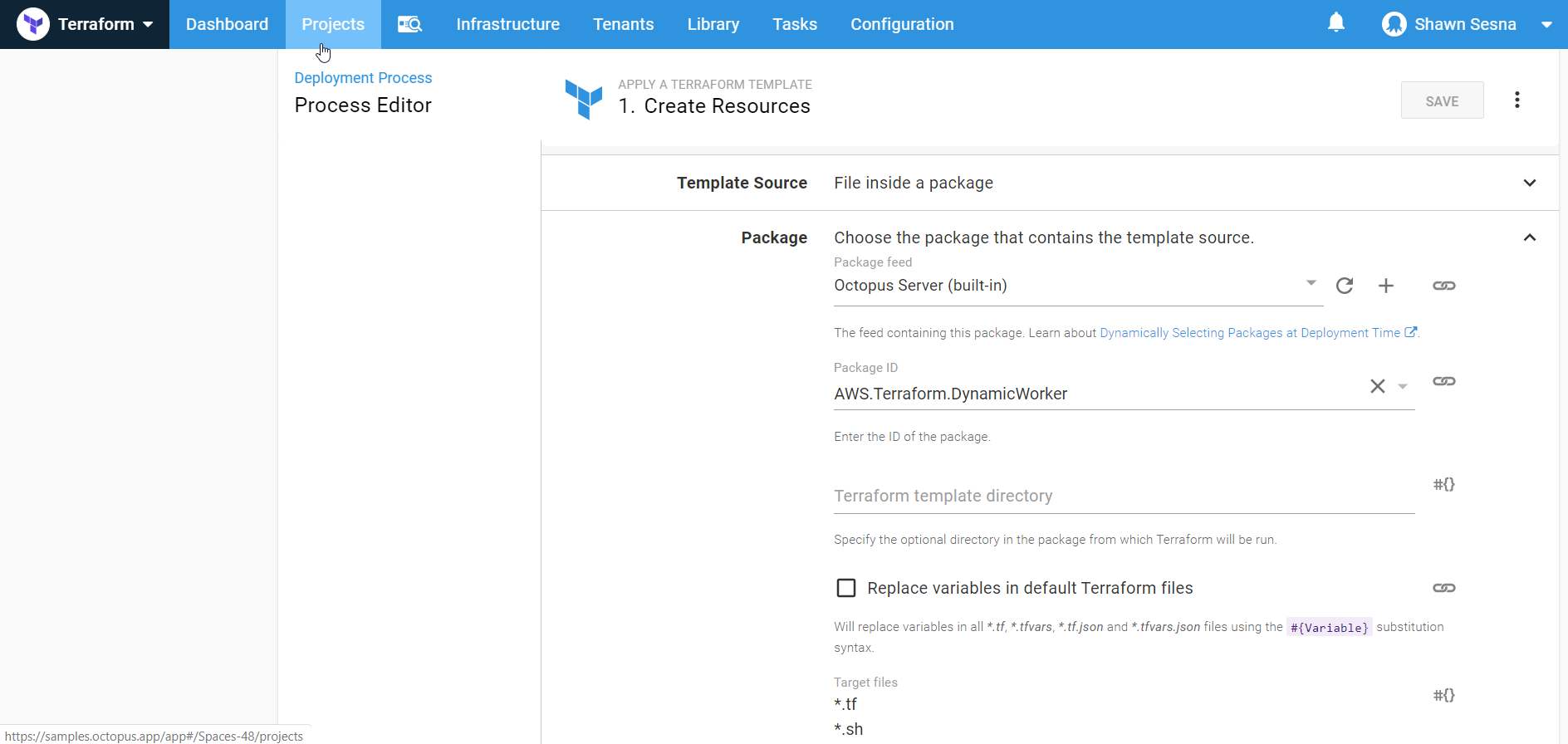Insert variable for Target files
1568x744 pixels.
click(x=1443, y=695)
